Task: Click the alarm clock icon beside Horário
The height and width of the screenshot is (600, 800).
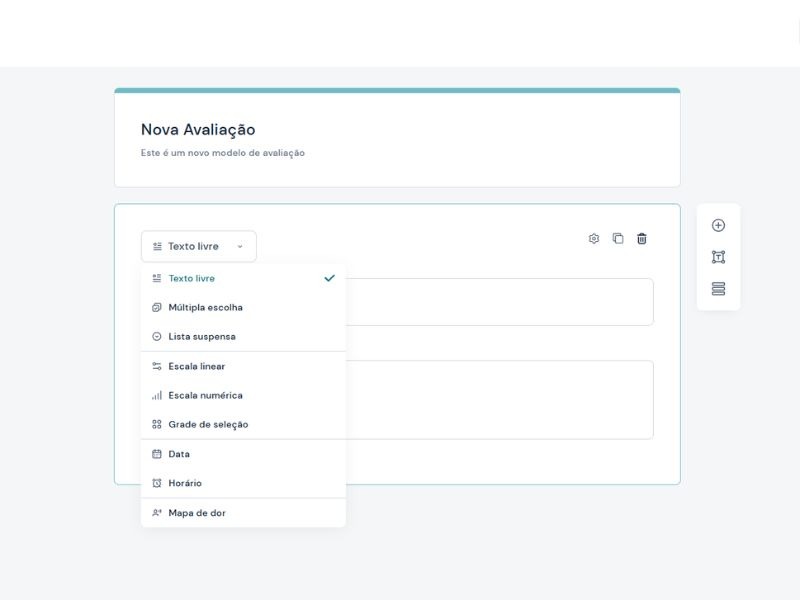Action: 157,483
